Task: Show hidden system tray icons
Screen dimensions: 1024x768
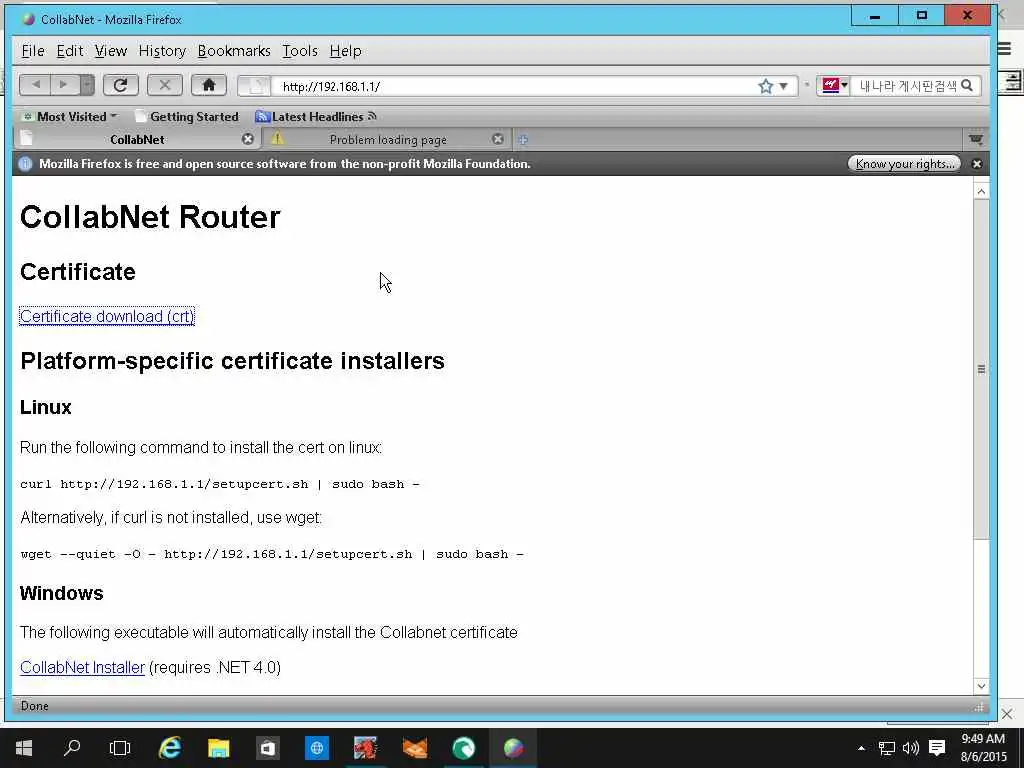Action: point(861,748)
